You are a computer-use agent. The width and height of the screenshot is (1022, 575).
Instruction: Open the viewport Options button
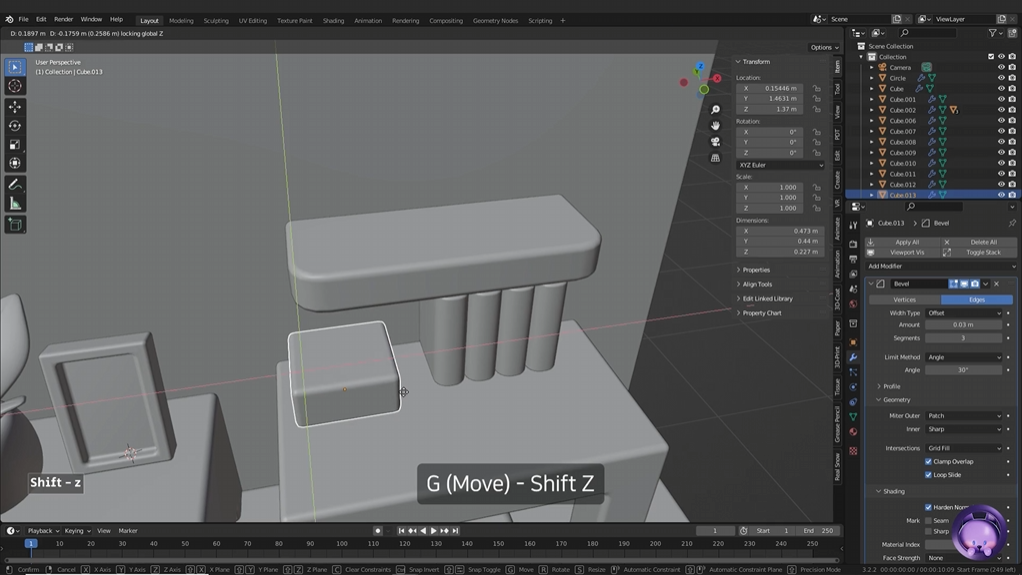pos(824,48)
